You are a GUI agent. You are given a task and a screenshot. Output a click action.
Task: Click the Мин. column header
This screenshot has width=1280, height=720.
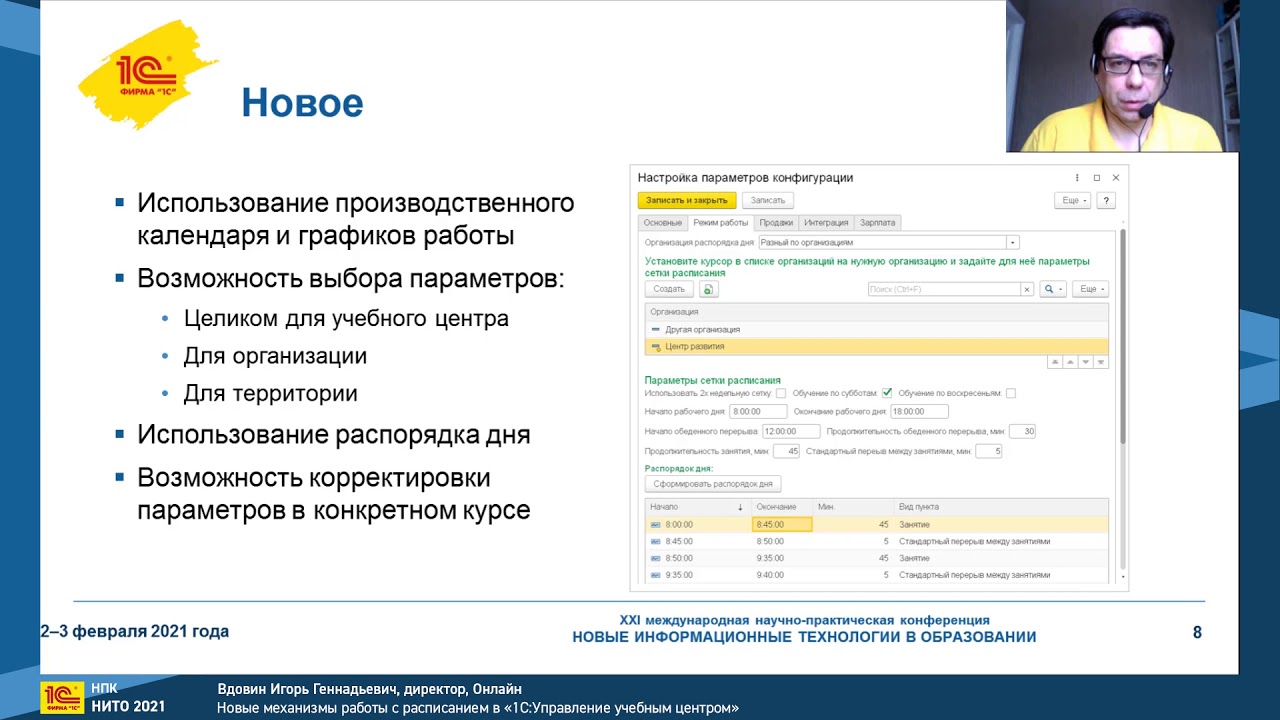pyautogui.click(x=852, y=507)
